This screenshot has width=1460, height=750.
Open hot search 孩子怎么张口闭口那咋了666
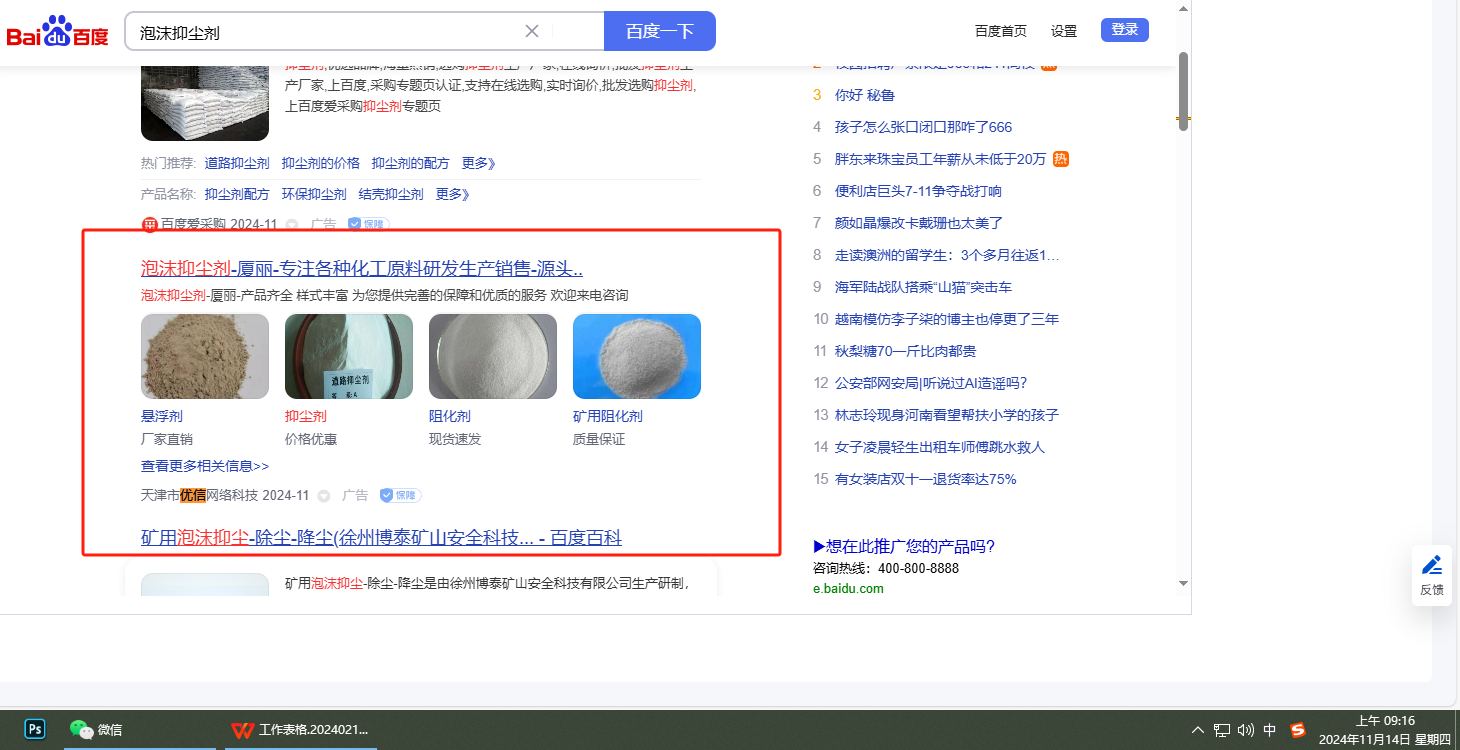tap(924, 127)
